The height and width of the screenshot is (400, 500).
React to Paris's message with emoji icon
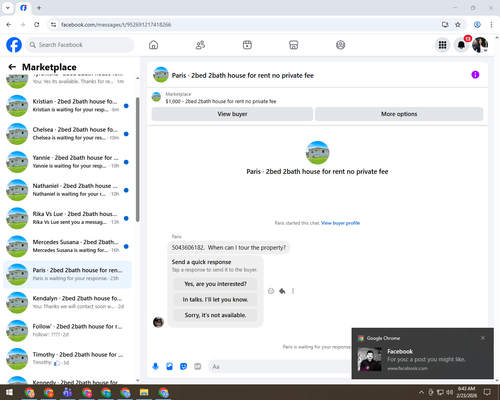tap(271, 291)
